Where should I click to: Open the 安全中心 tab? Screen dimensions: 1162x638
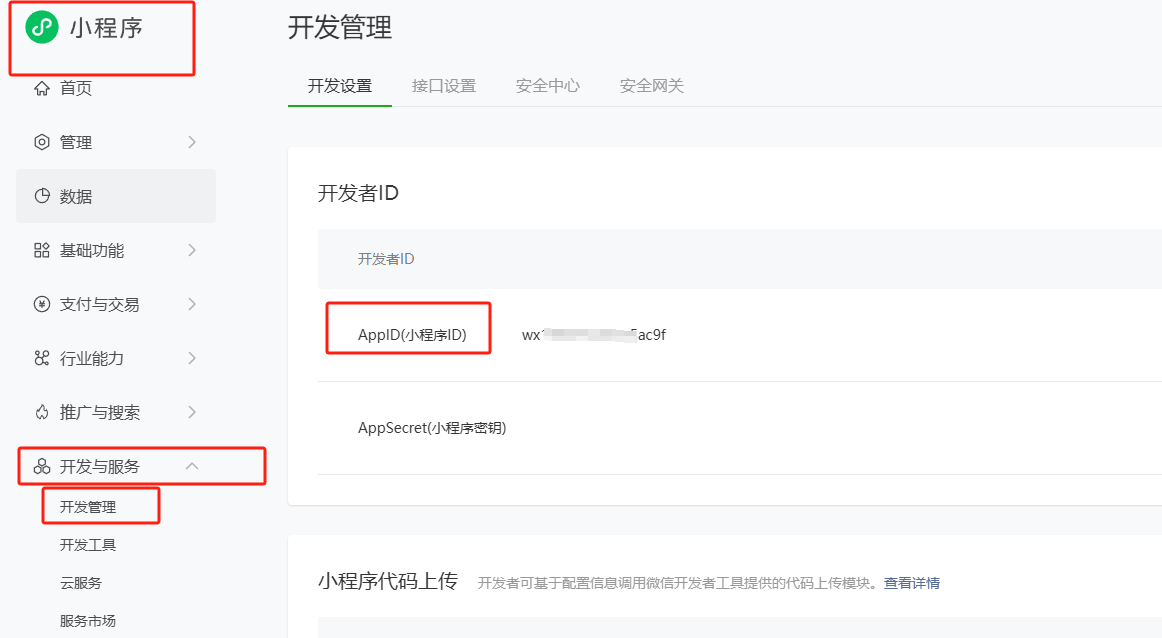pyautogui.click(x=548, y=86)
